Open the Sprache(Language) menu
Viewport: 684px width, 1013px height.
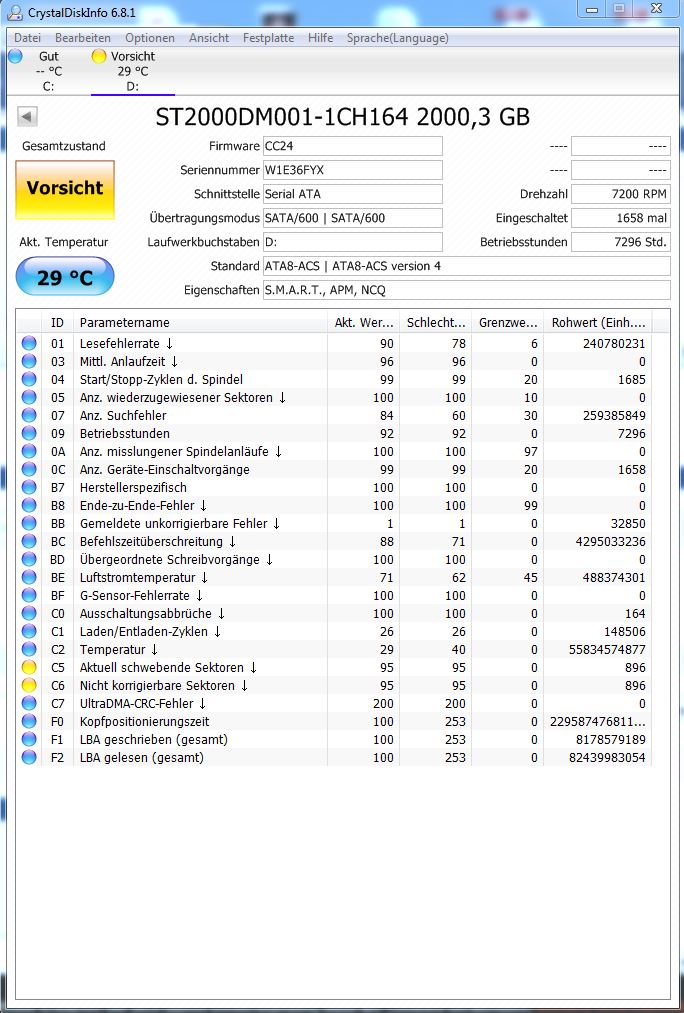pyautogui.click(x=397, y=38)
